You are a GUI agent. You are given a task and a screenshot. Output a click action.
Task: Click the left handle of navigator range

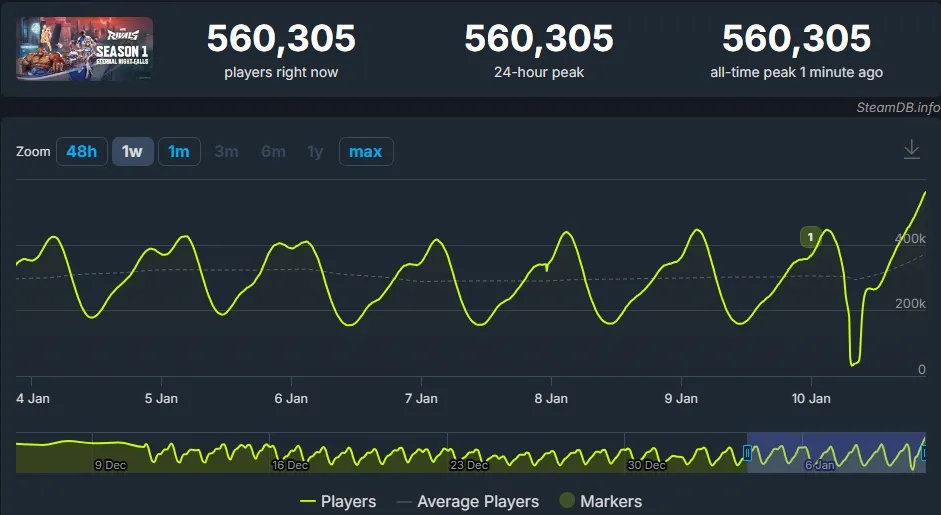tap(747, 453)
